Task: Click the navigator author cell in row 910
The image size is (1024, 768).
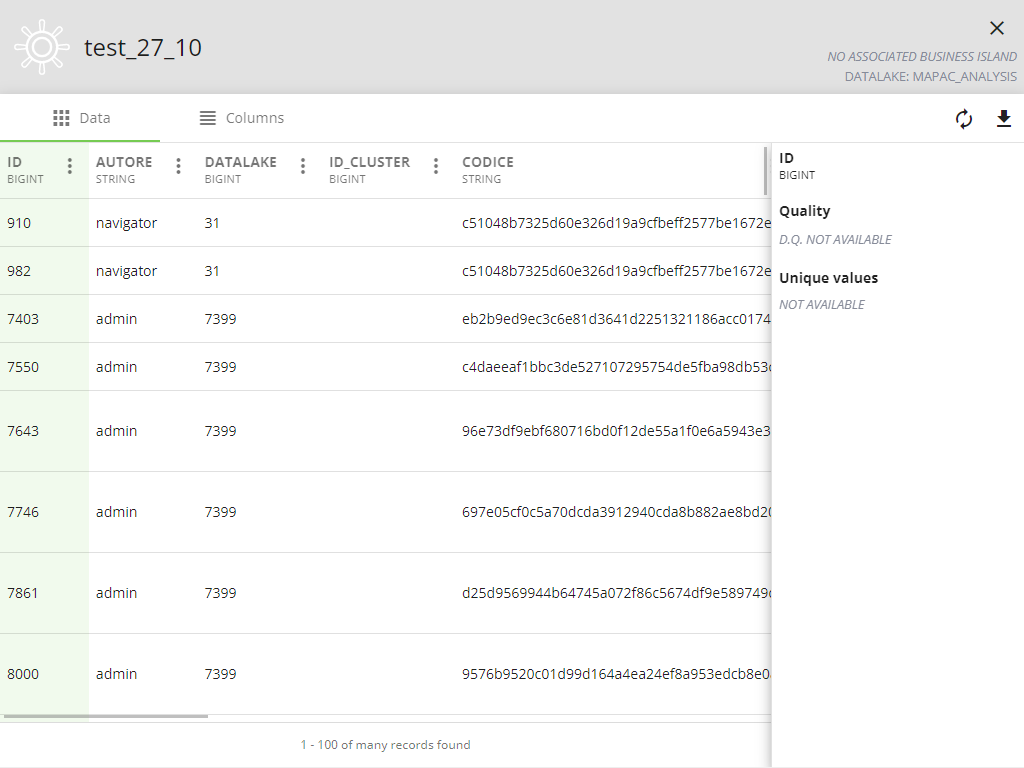Action: (x=126, y=223)
